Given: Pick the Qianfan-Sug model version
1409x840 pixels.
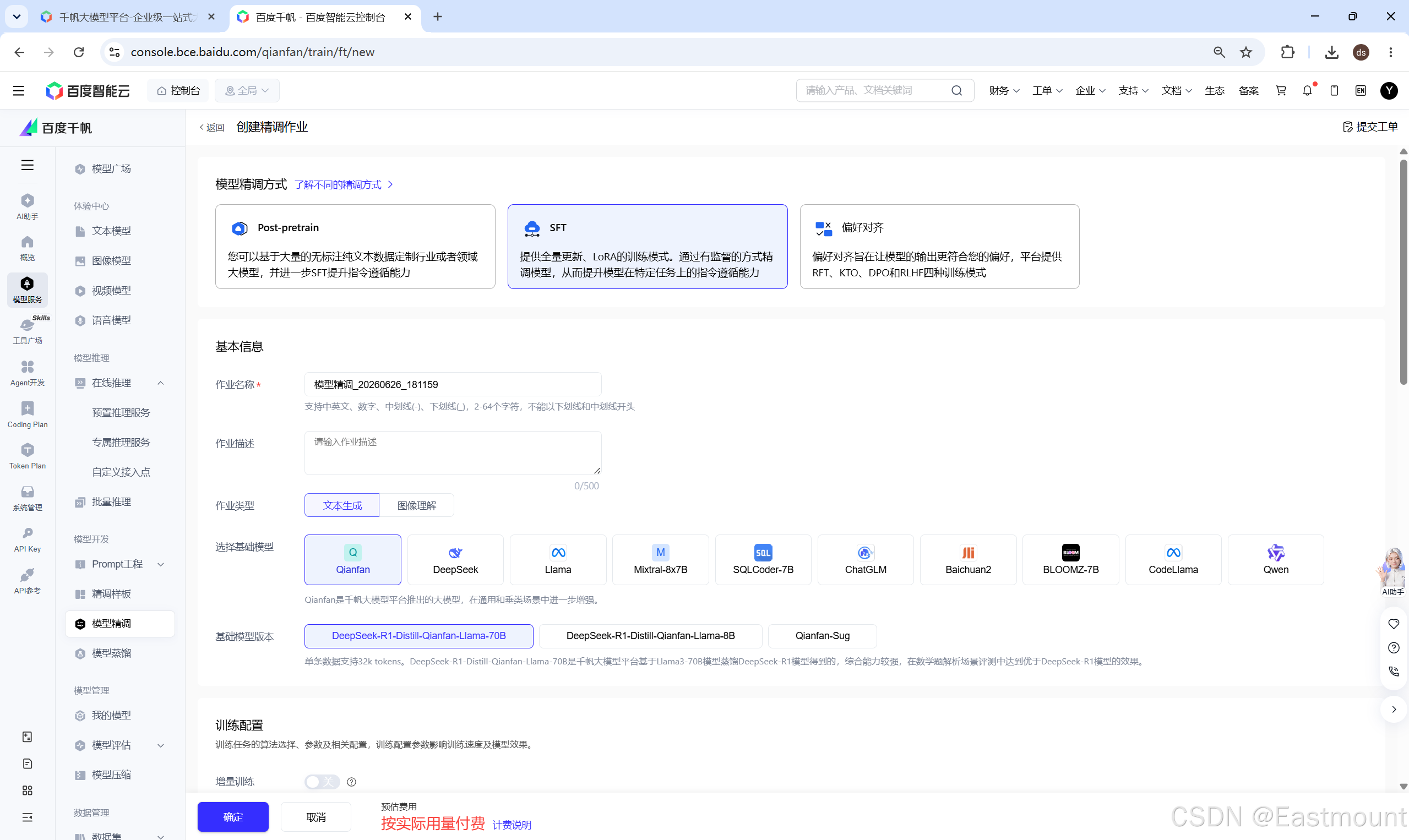Looking at the screenshot, I should (x=822, y=636).
